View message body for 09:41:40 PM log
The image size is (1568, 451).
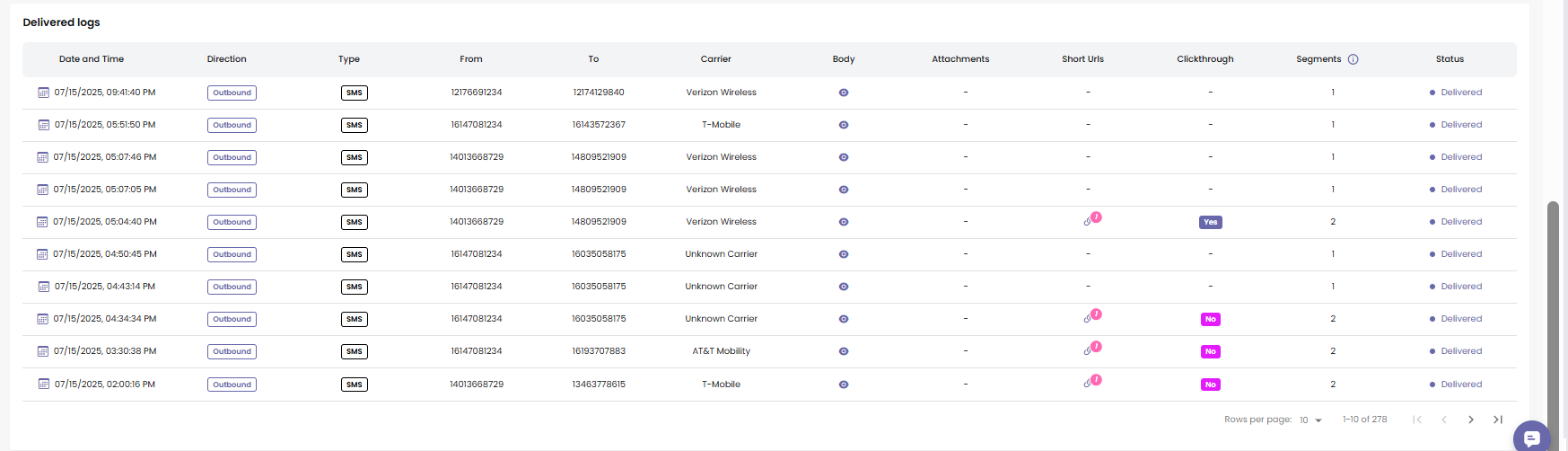(844, 93)
